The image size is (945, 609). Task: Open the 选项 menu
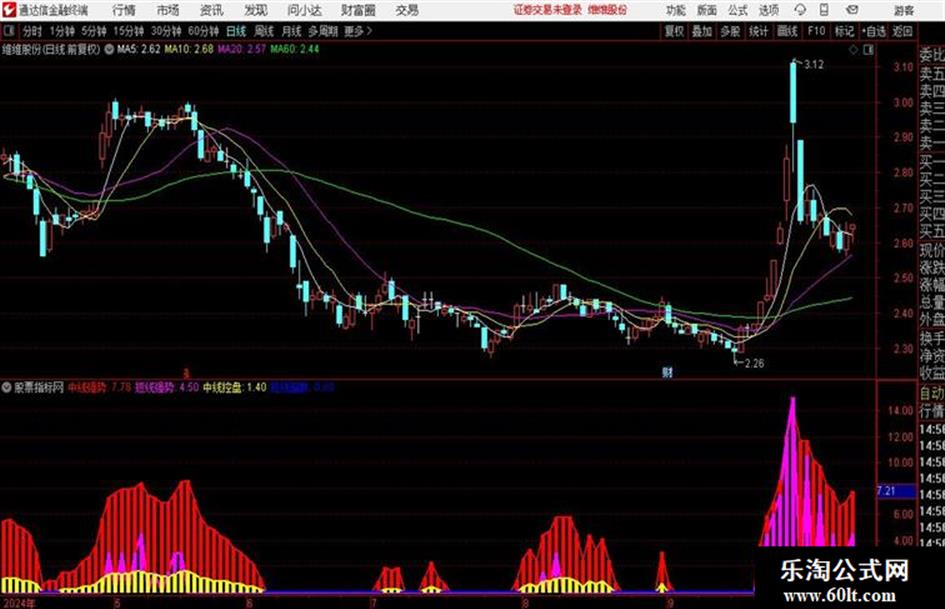pos(768,10)
